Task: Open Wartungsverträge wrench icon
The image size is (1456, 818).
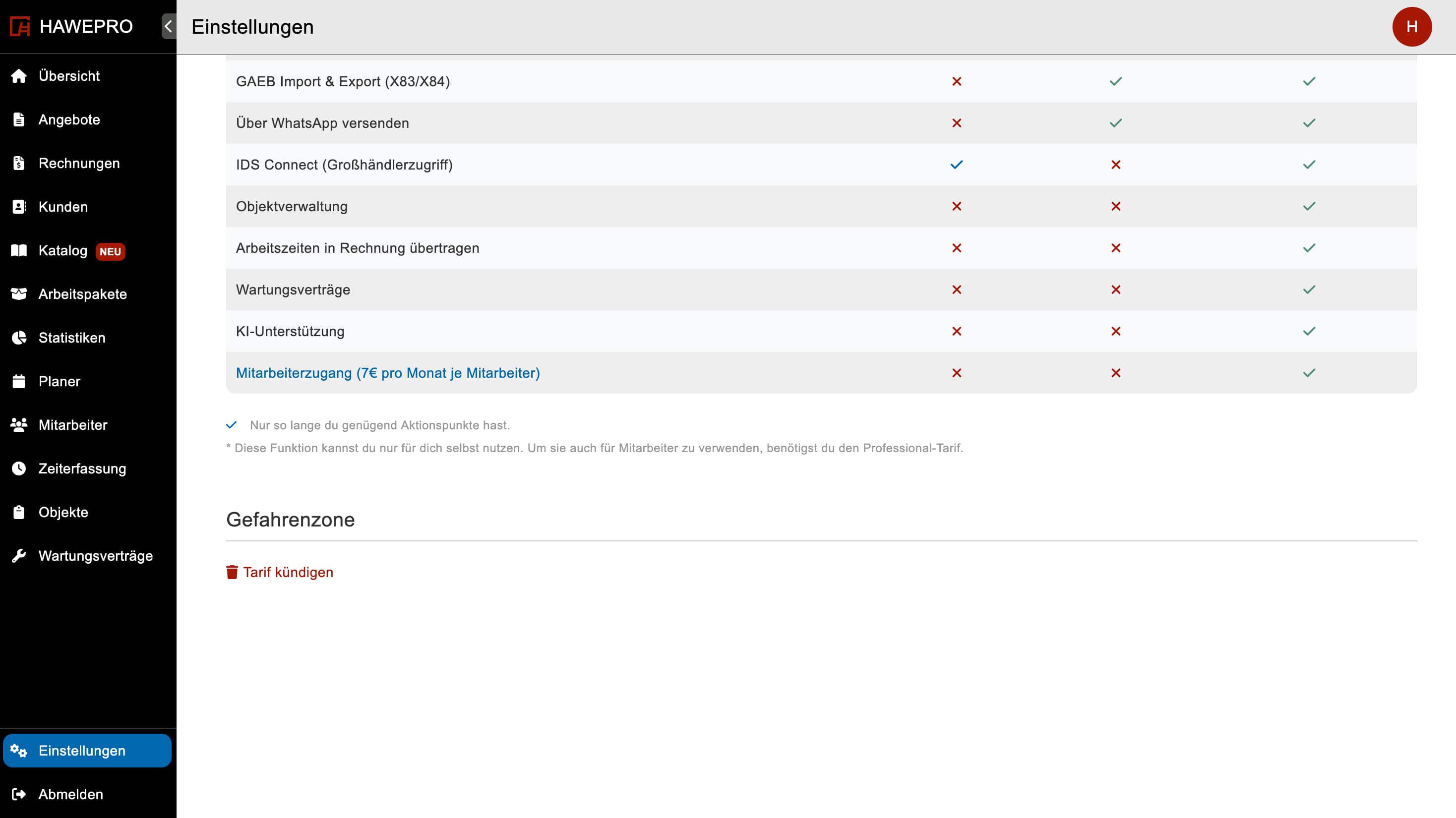Action: [19, 556]
